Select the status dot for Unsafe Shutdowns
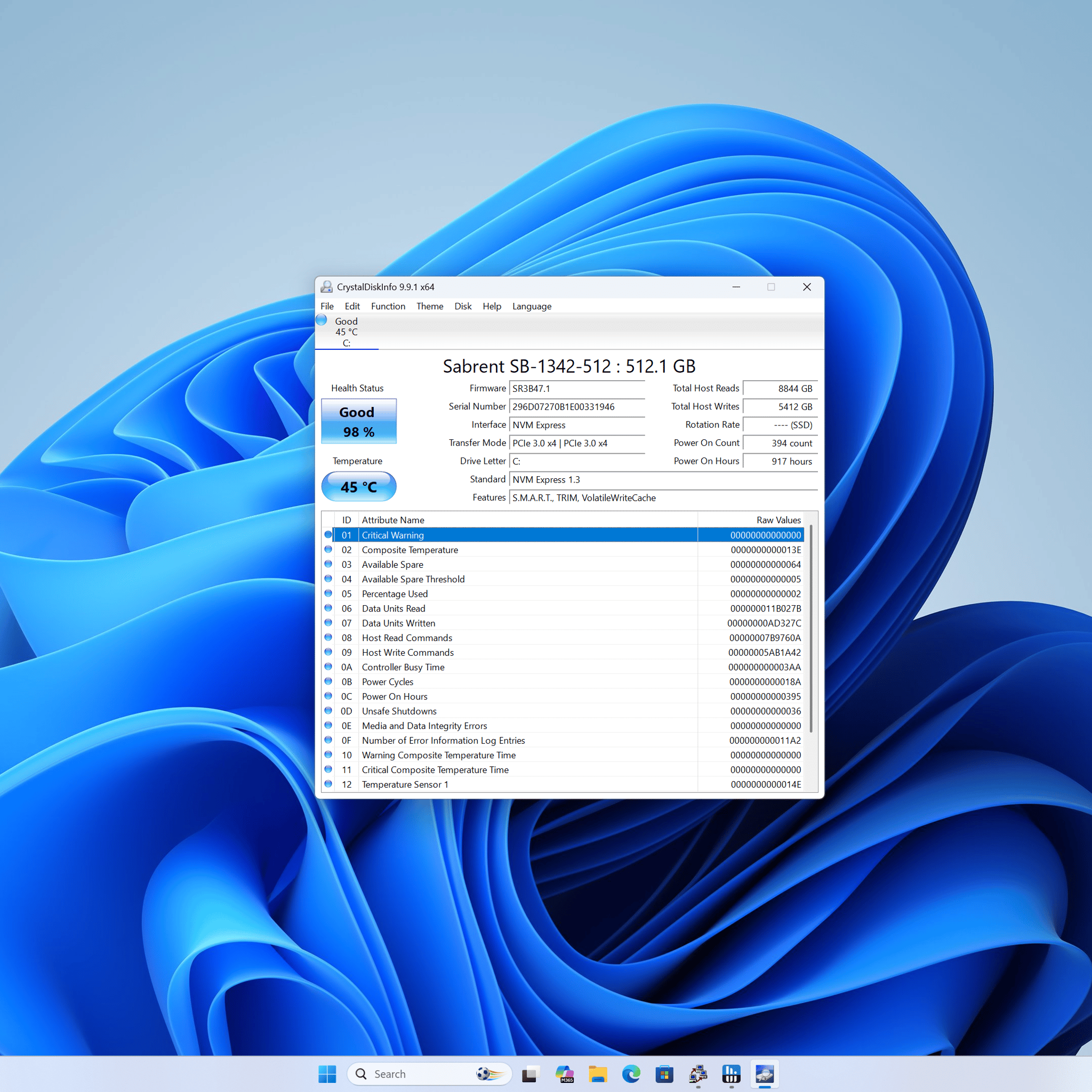This screenshot has height=1092, width=1092. (x=328, y=711)
